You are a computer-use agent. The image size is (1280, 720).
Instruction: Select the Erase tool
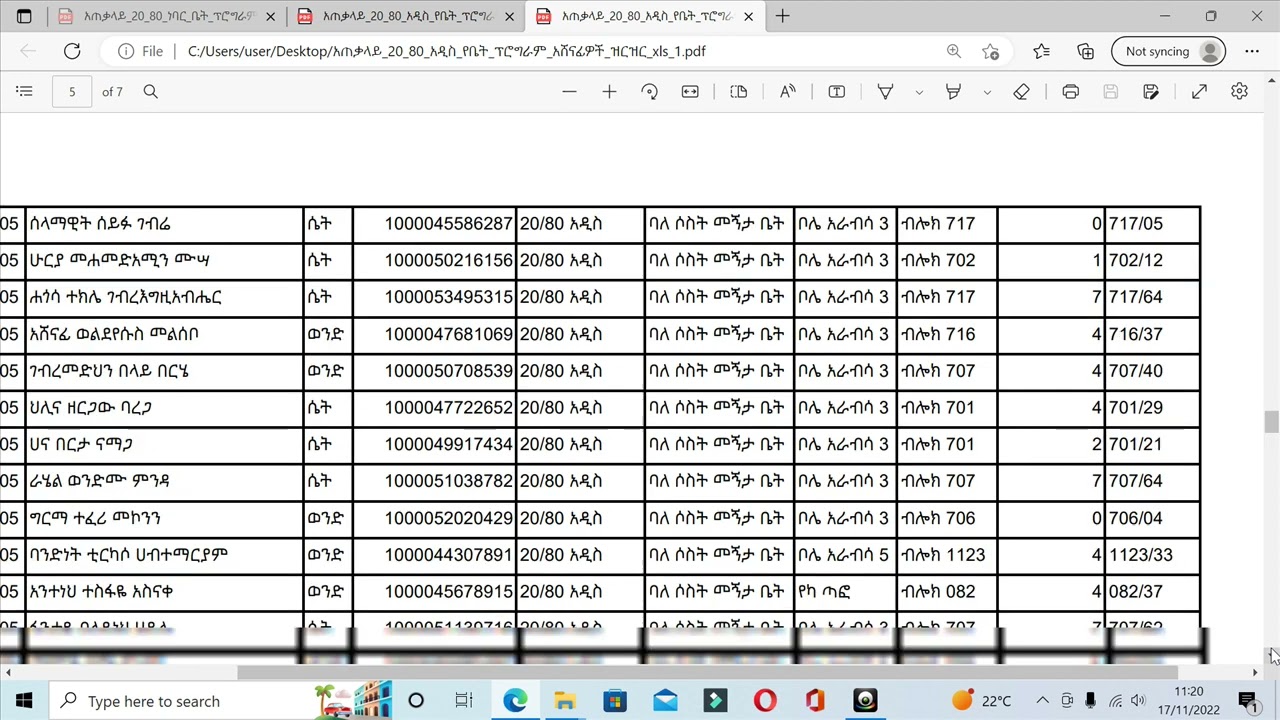[x=1021, y=92]
